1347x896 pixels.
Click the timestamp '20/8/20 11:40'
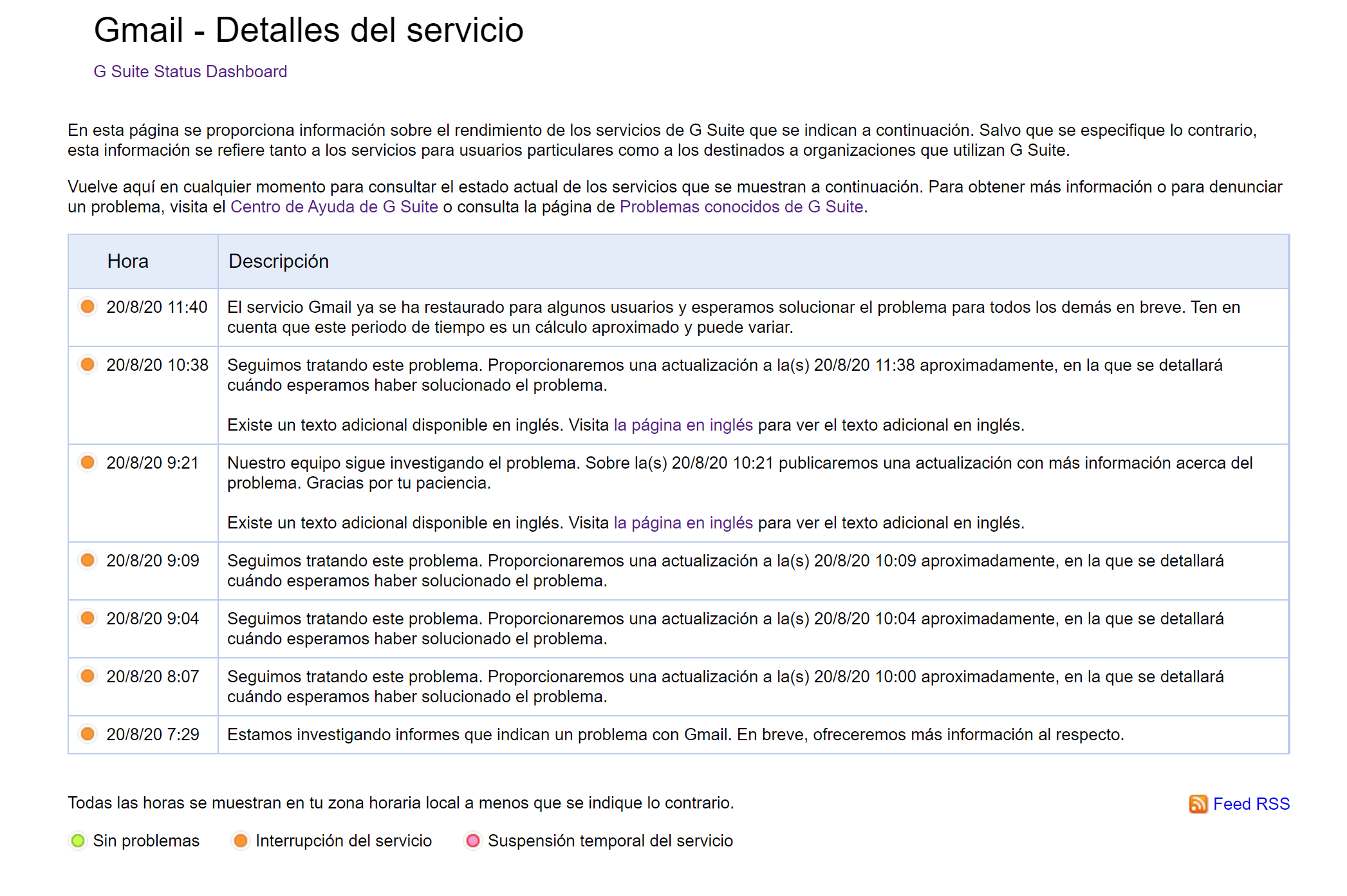coord(157,307)
